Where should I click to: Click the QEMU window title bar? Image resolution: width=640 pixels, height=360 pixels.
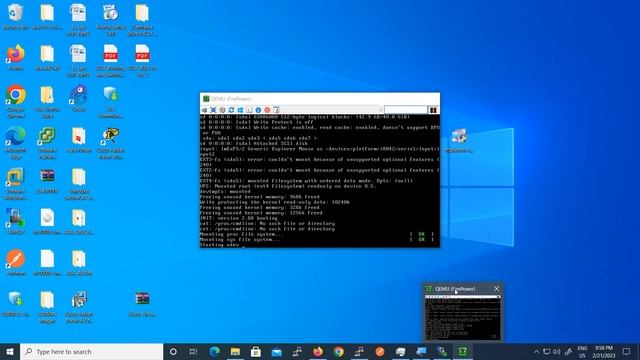pyautogui.click(x=320, y=99)
